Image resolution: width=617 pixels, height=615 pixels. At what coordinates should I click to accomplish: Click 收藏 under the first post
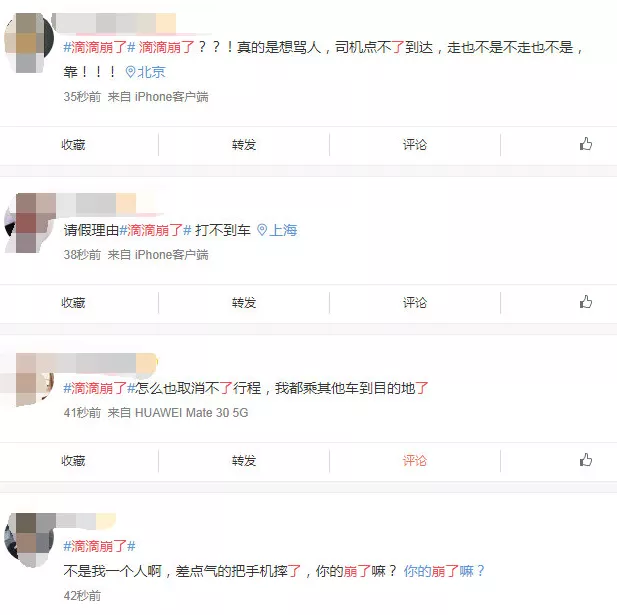click(x=73, y=145)
